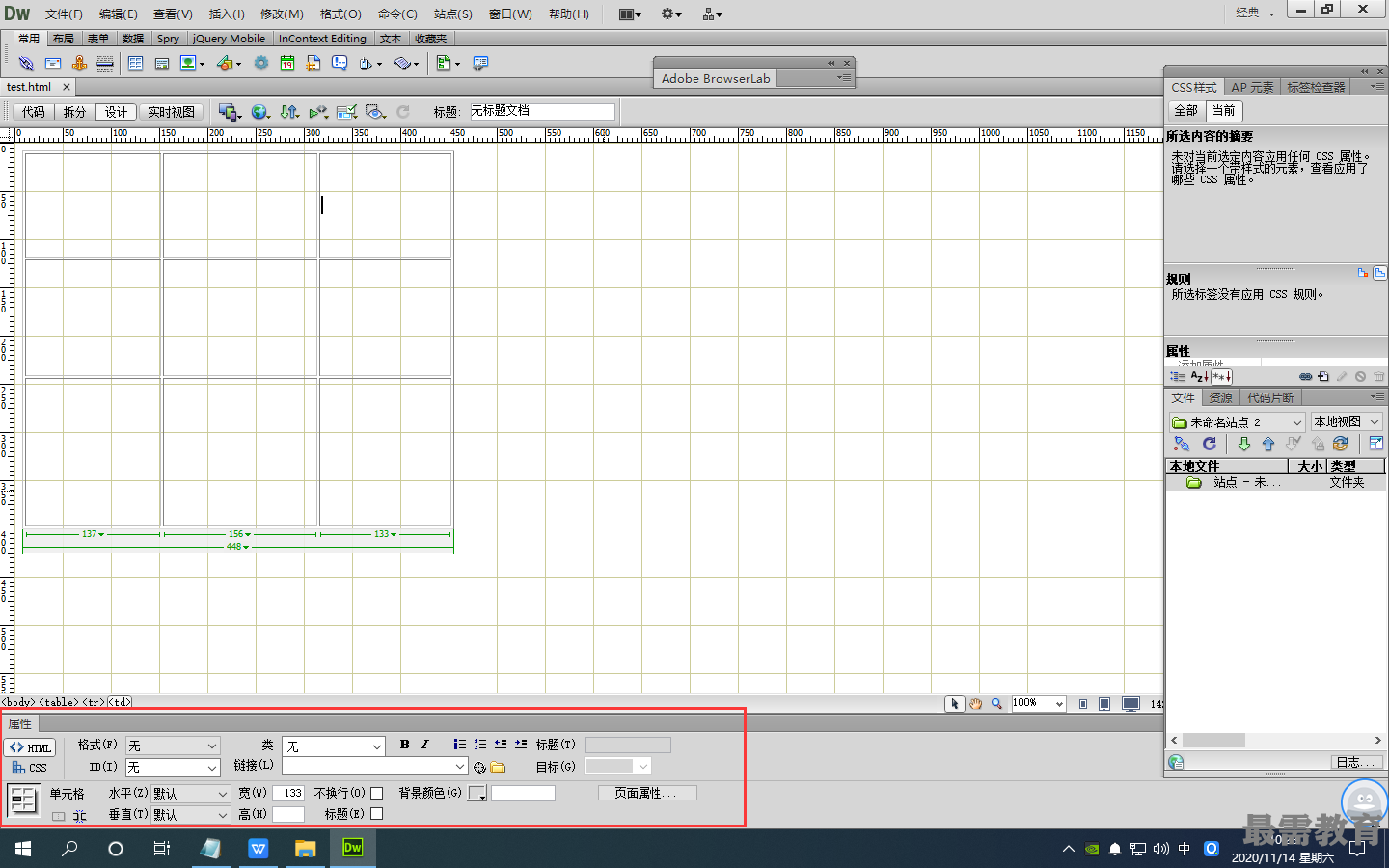Switch Properties to HTML mode
The image size is (1389, 868).
[x=31, y=747]
